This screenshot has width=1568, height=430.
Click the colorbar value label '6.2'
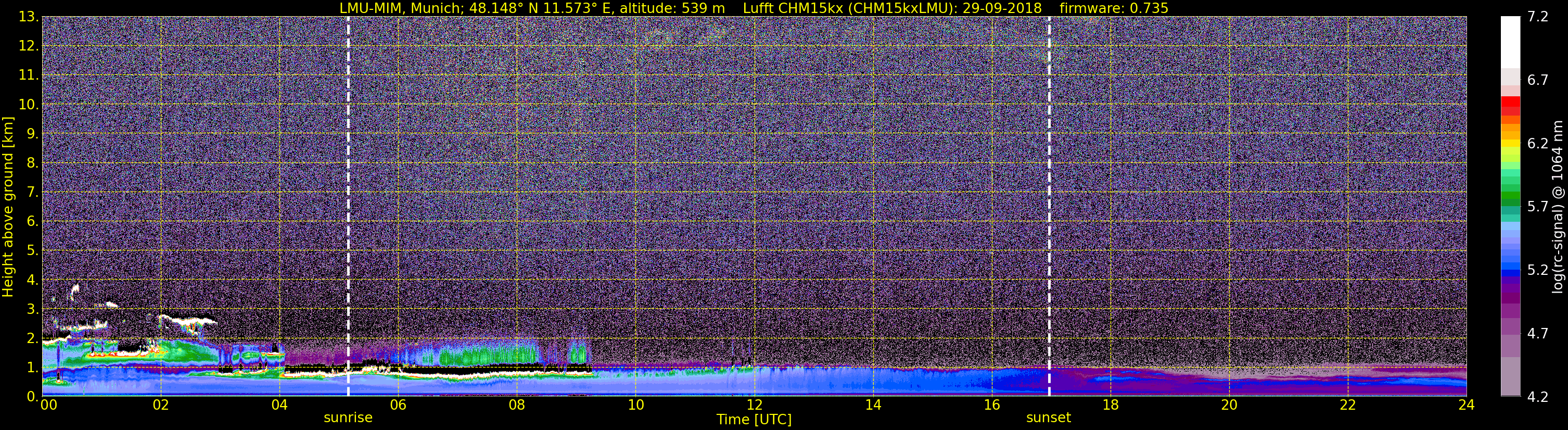1538,143
